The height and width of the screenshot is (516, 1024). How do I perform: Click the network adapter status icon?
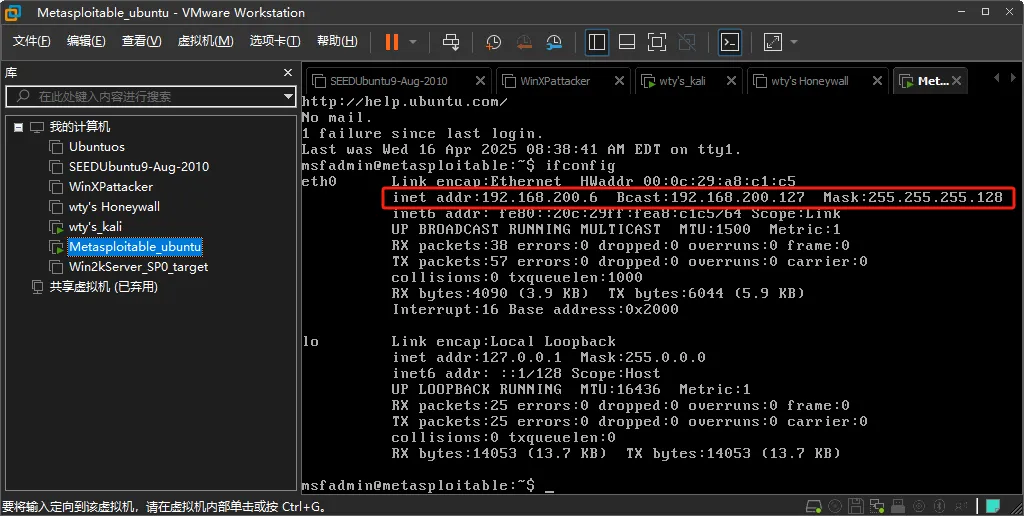click(877, 506)
